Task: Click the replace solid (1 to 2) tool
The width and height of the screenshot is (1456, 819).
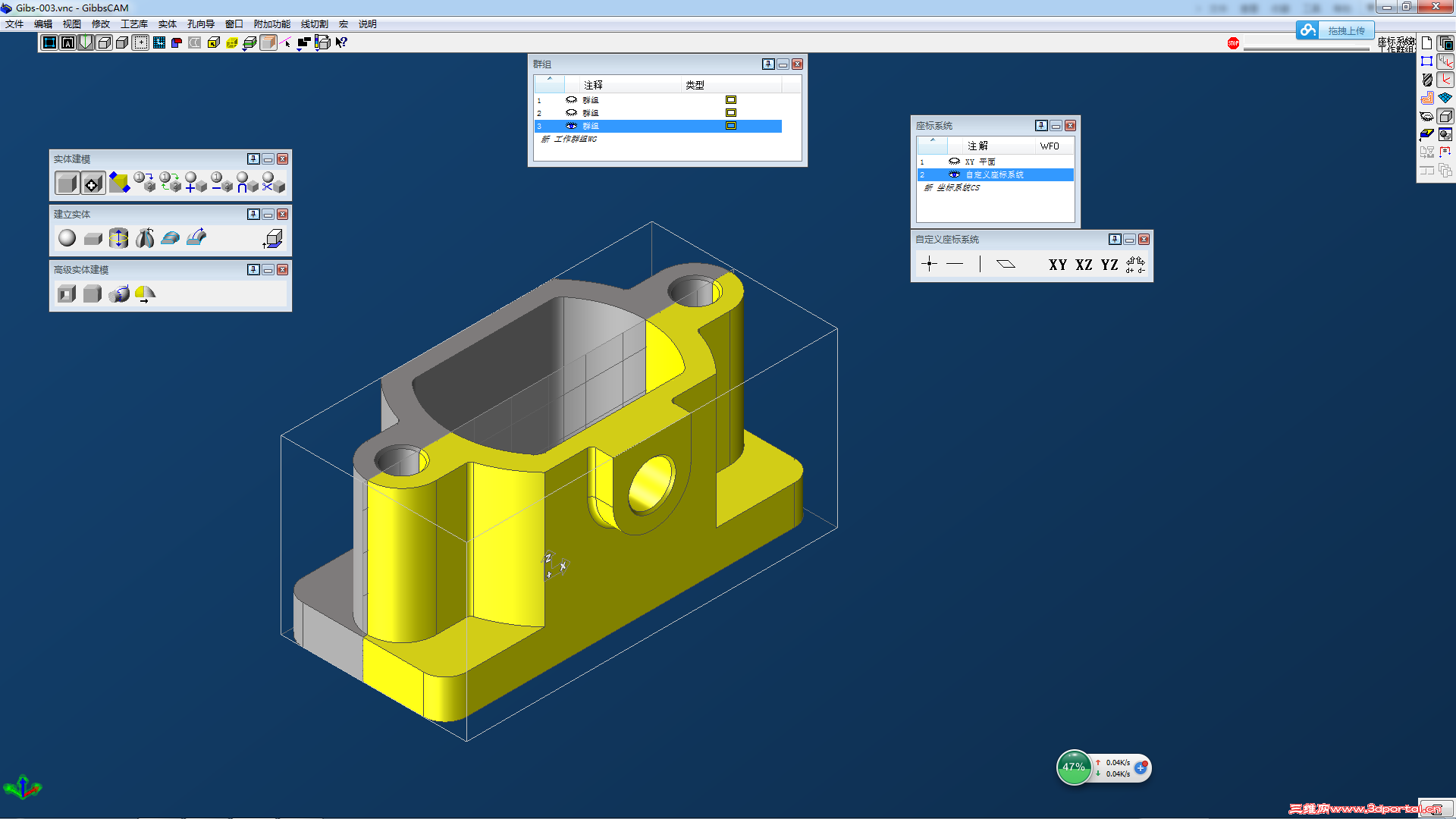Action: [144, 182]
